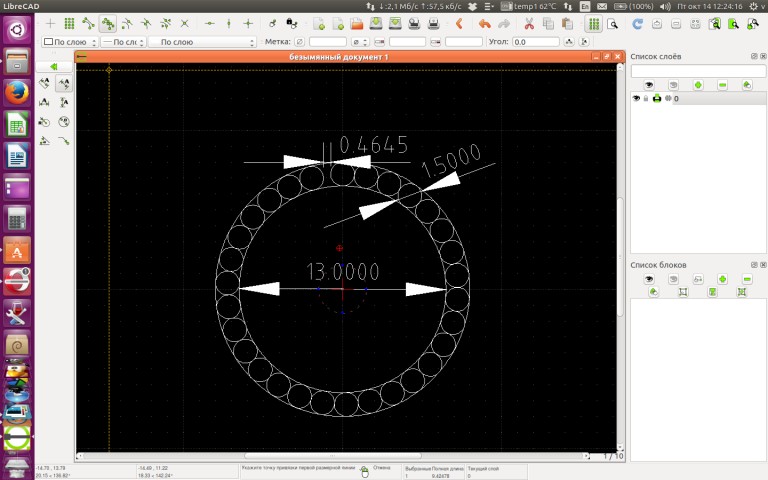Click the Redraw refresh icon
The height and width of the screenshot is (480, 768).
(638, 23)
